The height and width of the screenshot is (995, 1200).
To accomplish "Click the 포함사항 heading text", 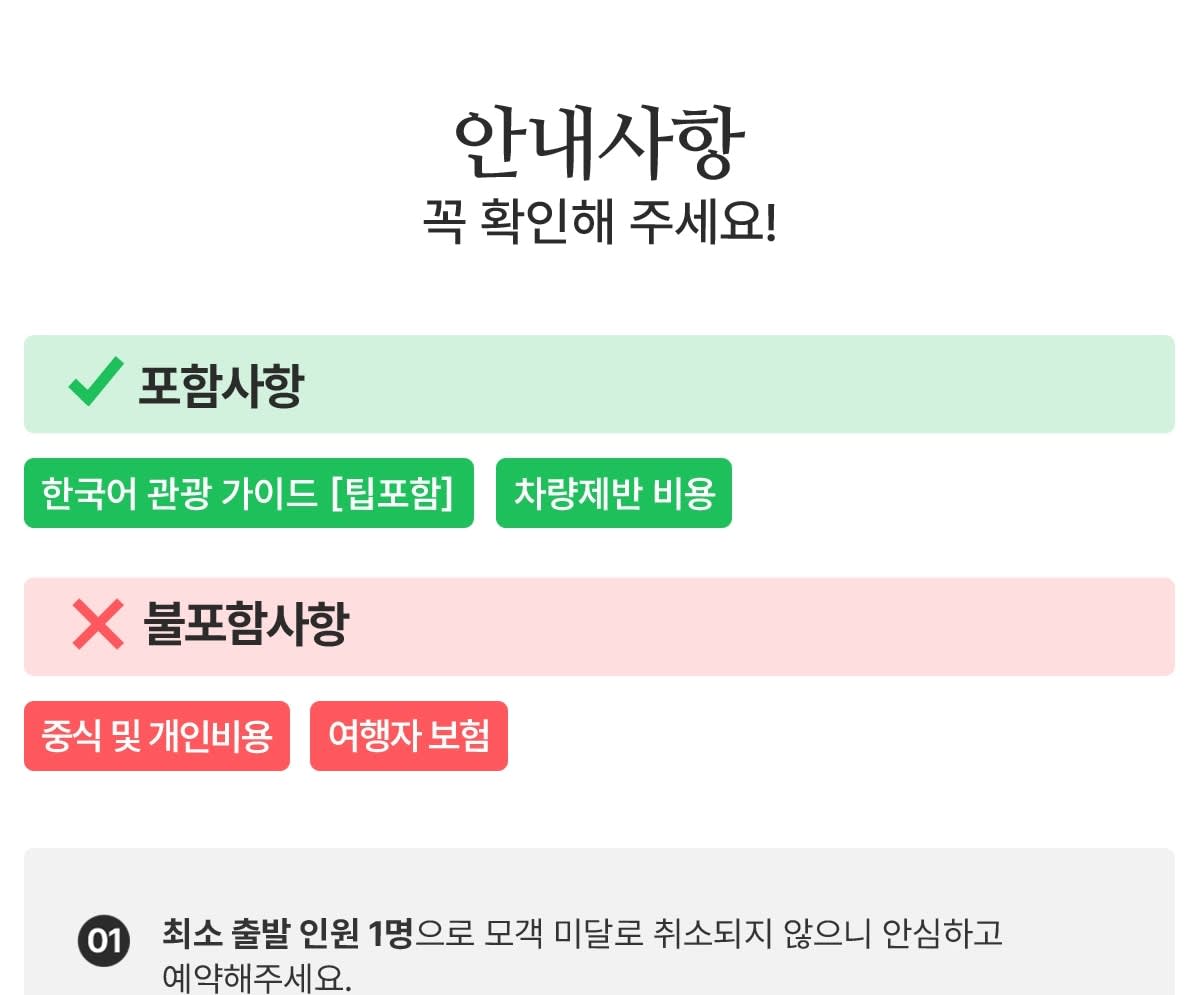I will click(220, 386).
